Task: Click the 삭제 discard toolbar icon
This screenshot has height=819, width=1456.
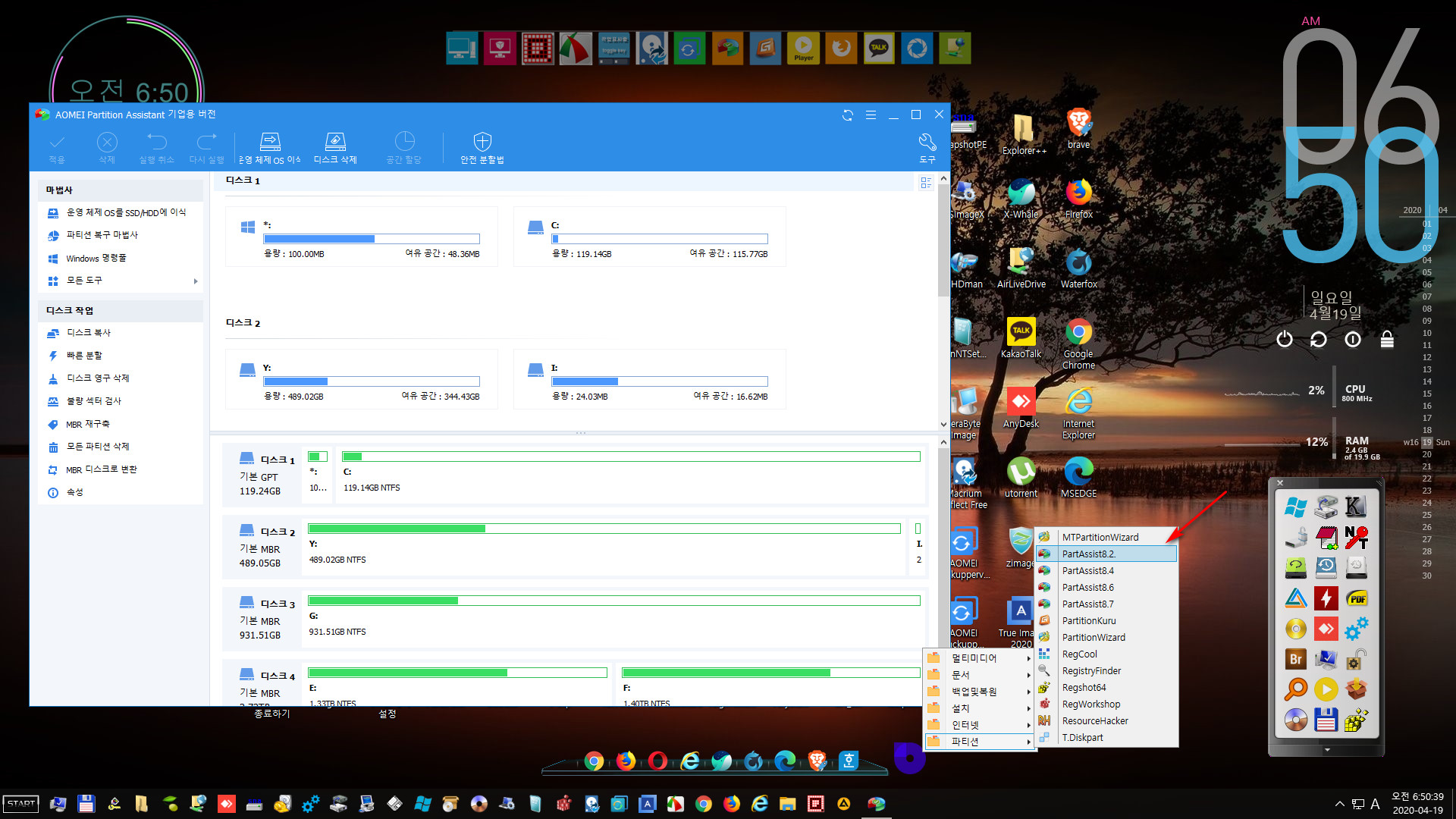Action: pyautogui.click(x=107, y=148)
